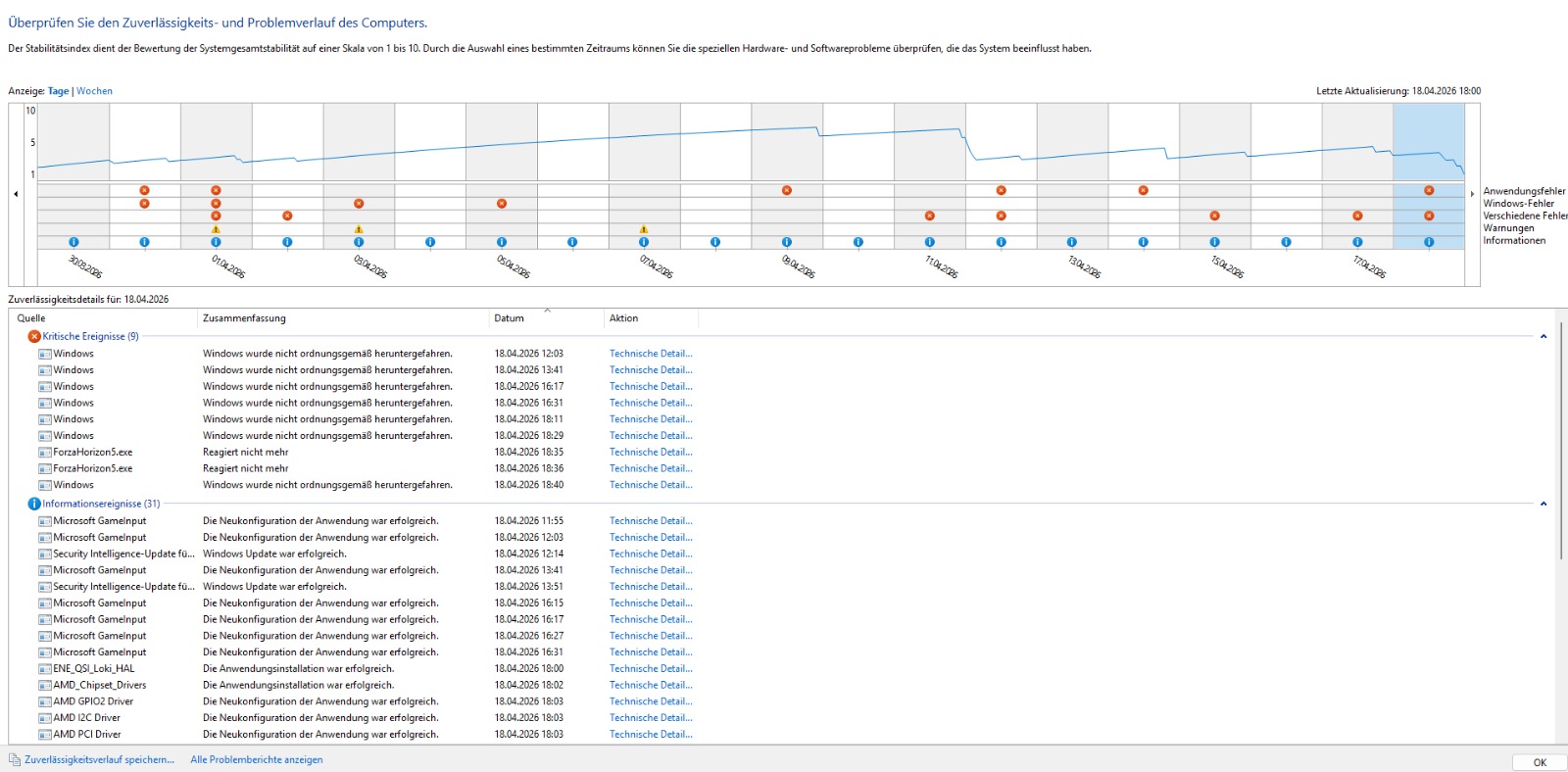Click blue information icon on 13.04.2026

point(1072,242)
